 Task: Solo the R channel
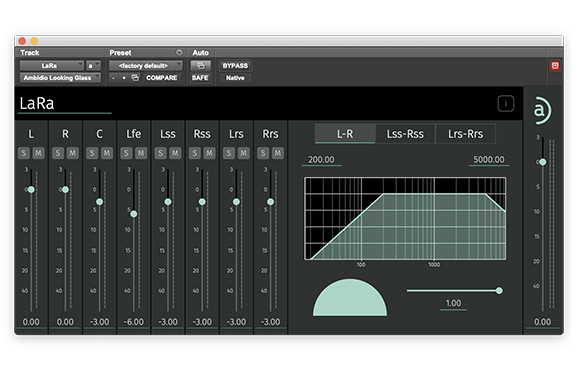pos(58,153)
